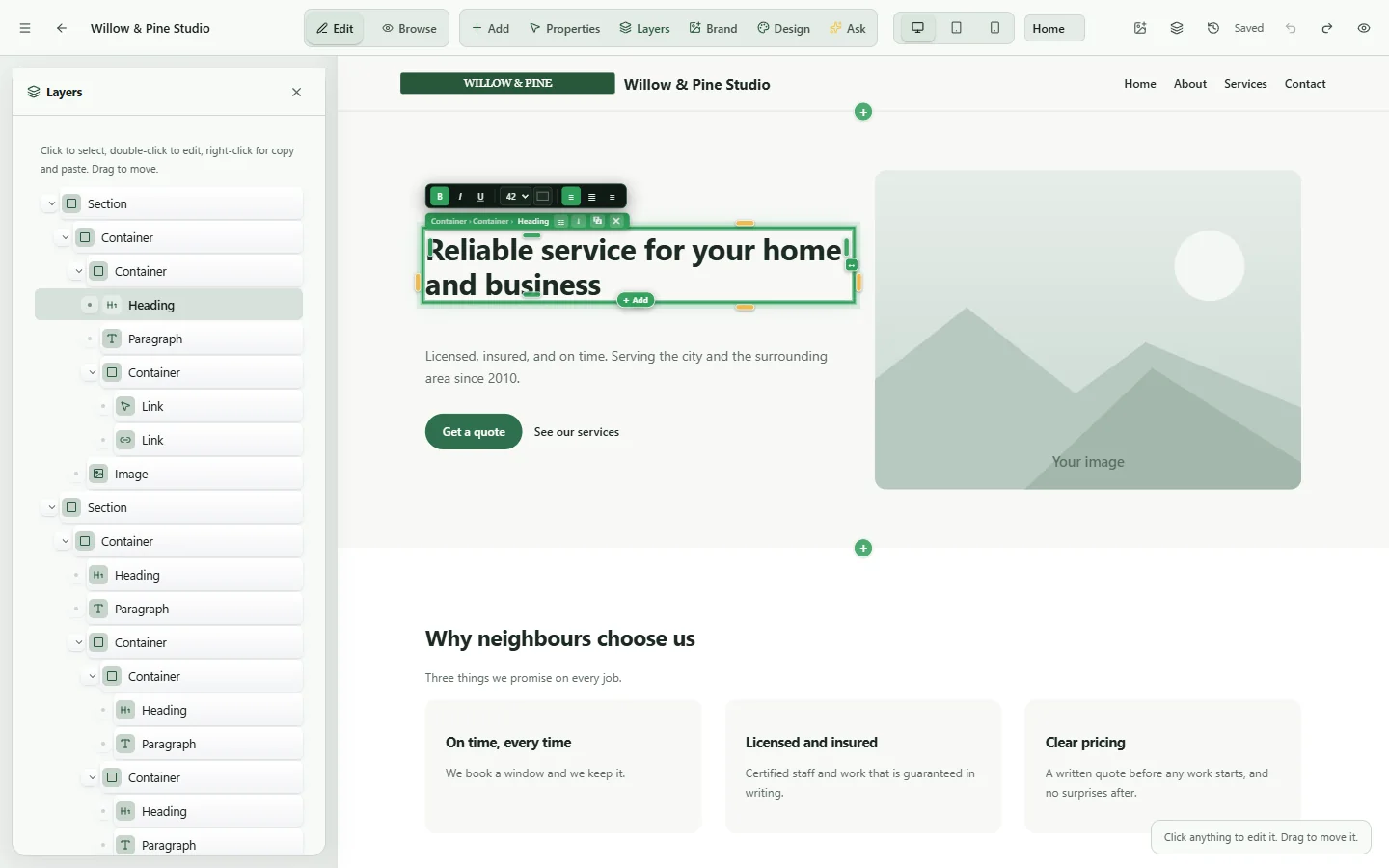This screenshot has height=868, width=1389.
Task: Click the stacked layers icon in the top-right toolbar
Action: (1177, 28)
